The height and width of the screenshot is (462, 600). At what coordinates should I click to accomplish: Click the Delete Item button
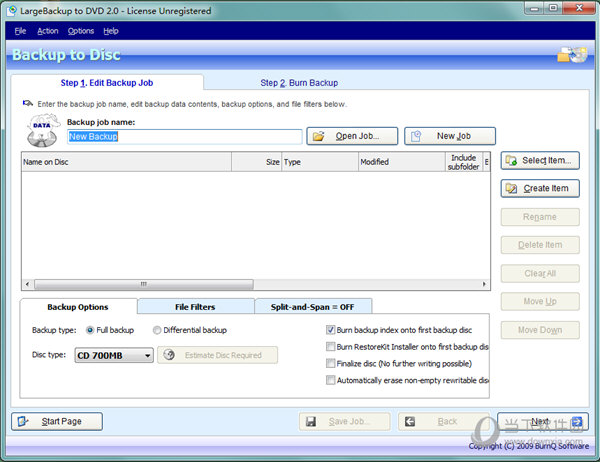tap(540, 245)
